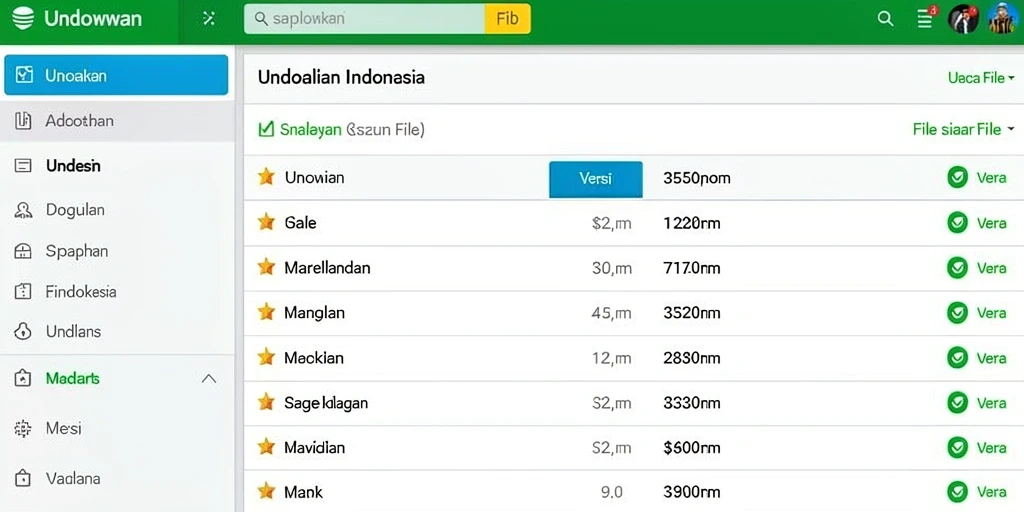The height and width of the screenshot is (512, 1024).
Task: Click the Marellandan row name
Action: click(x=327, y=268)
